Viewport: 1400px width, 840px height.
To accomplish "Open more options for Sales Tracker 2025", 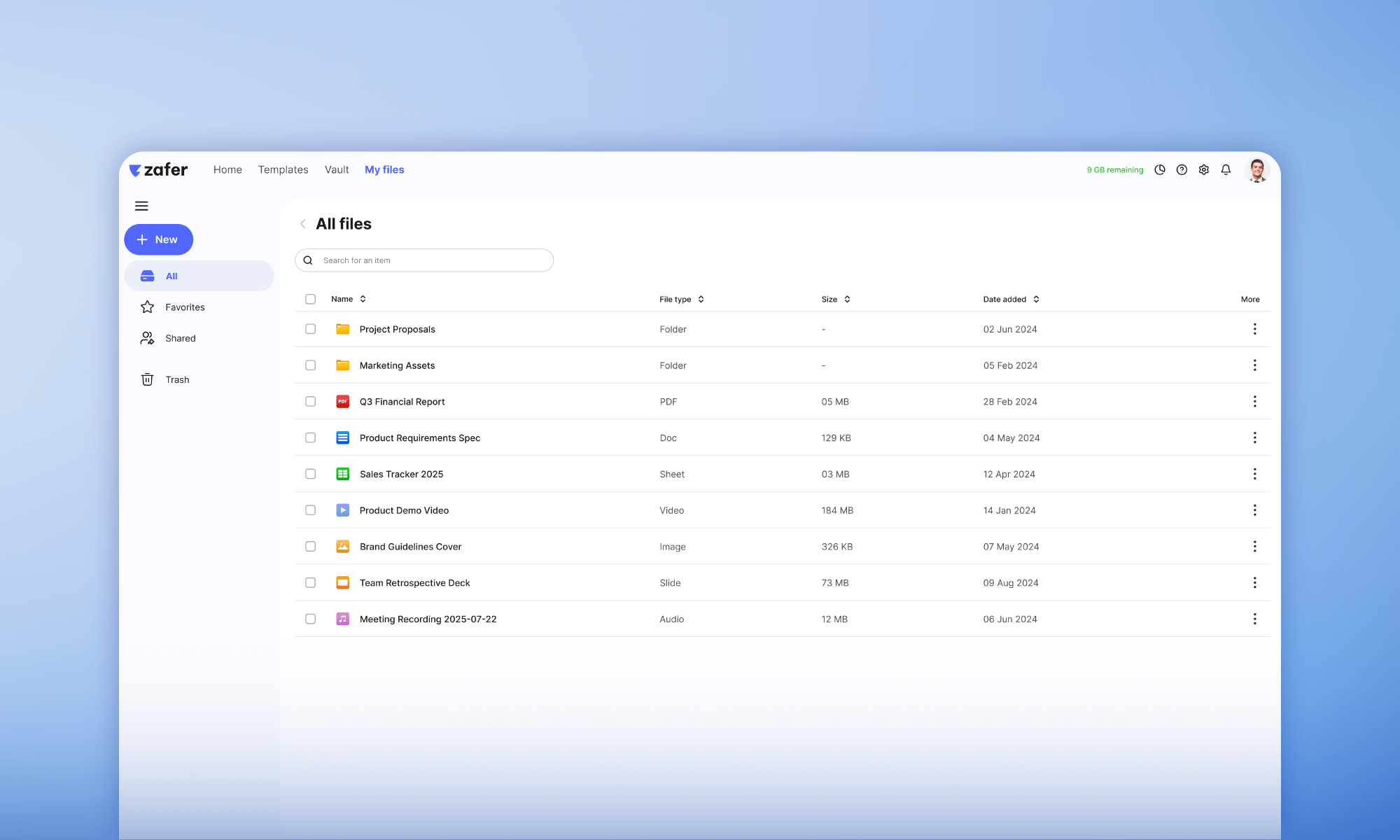I will 1254,474.
